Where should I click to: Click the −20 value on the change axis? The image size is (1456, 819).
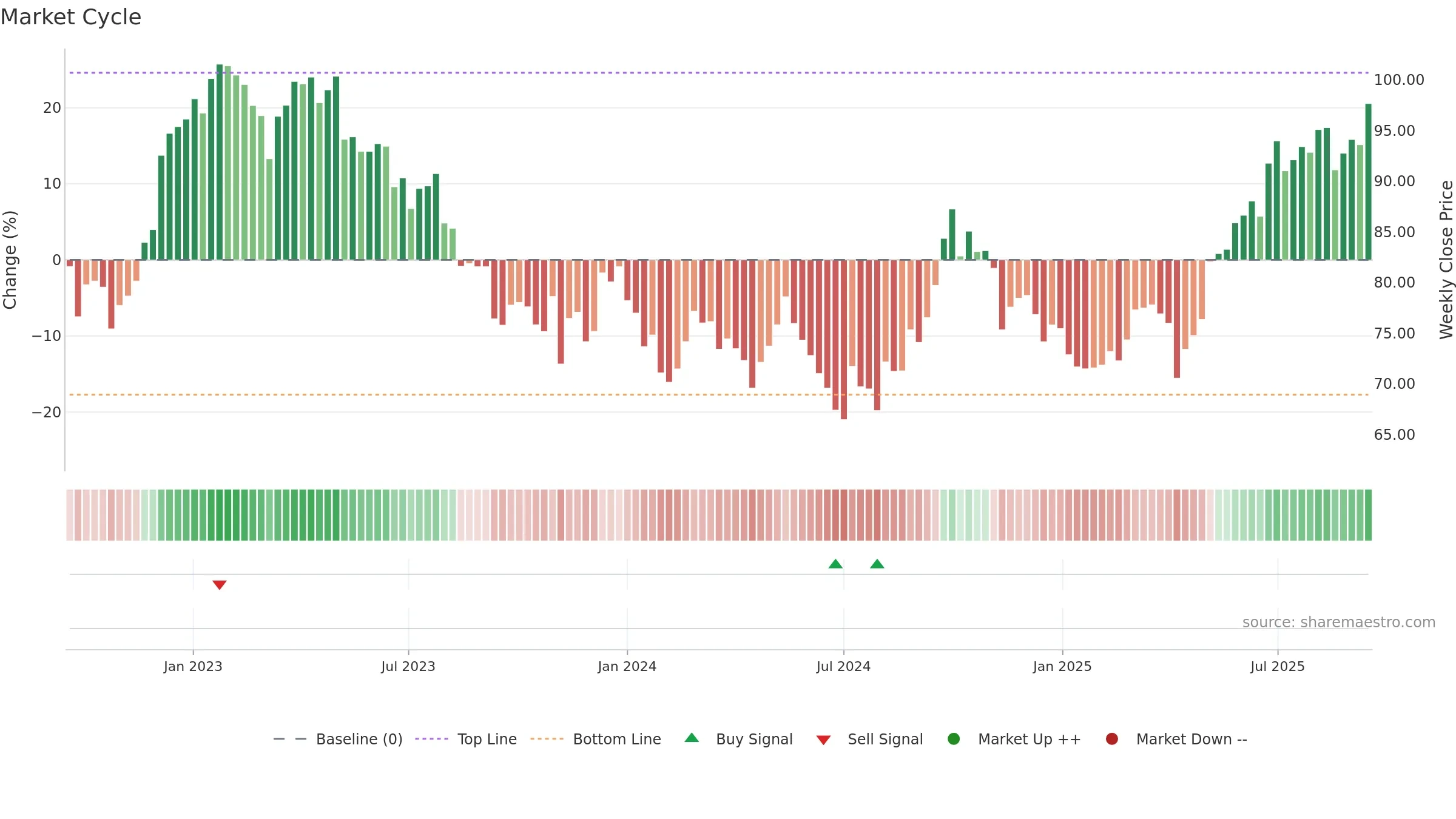[x=47, y=412]
